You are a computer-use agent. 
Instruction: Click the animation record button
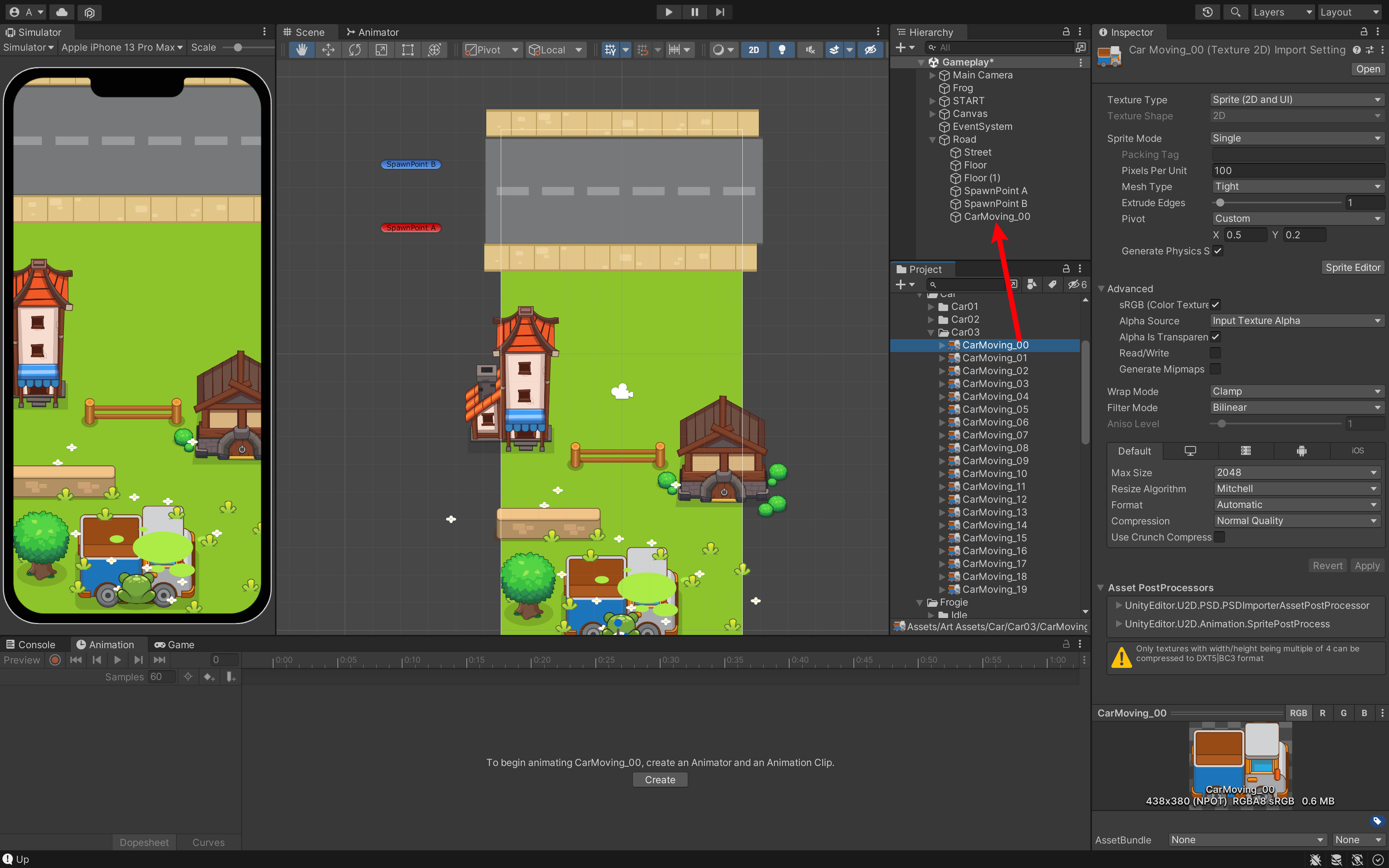click(x=55, y=660)
